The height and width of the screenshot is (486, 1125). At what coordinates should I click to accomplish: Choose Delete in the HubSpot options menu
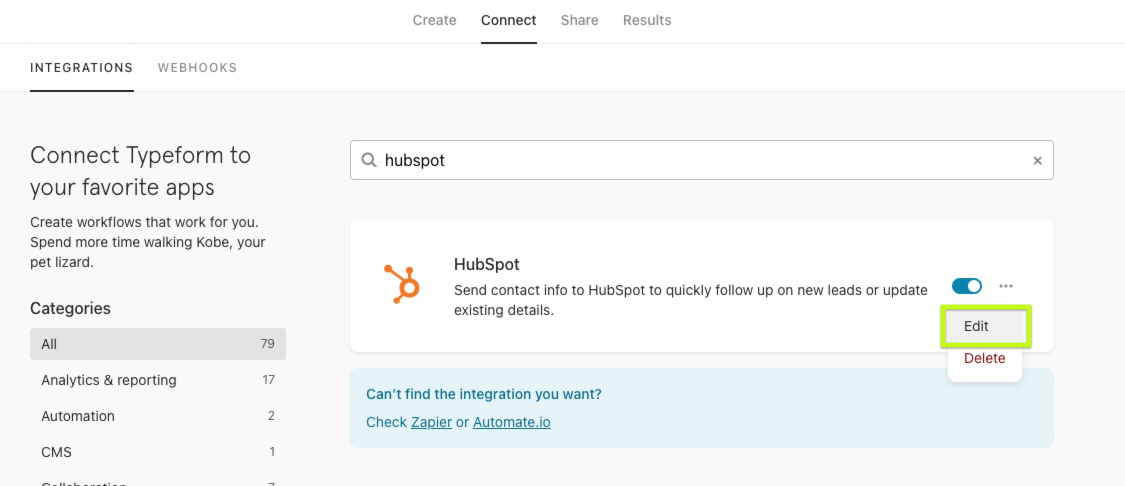(x=984, y=358)
